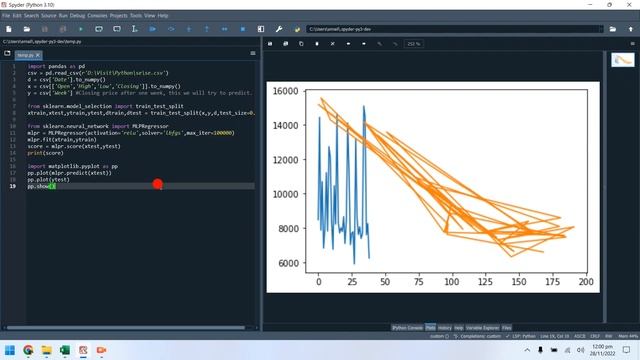This screenshot has width=640, height=360.
Task: Open file with the folder toolbar icon
Action: [27, 29]
